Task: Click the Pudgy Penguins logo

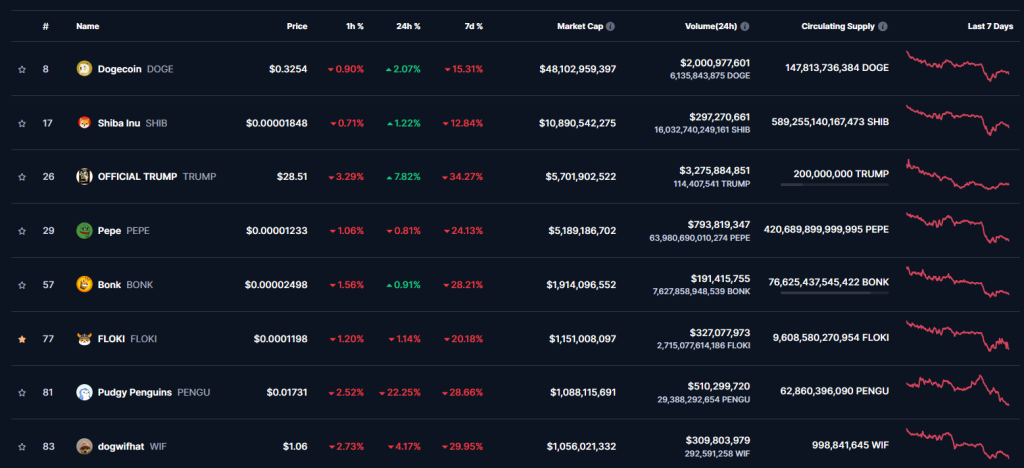Action: point(84,392)
